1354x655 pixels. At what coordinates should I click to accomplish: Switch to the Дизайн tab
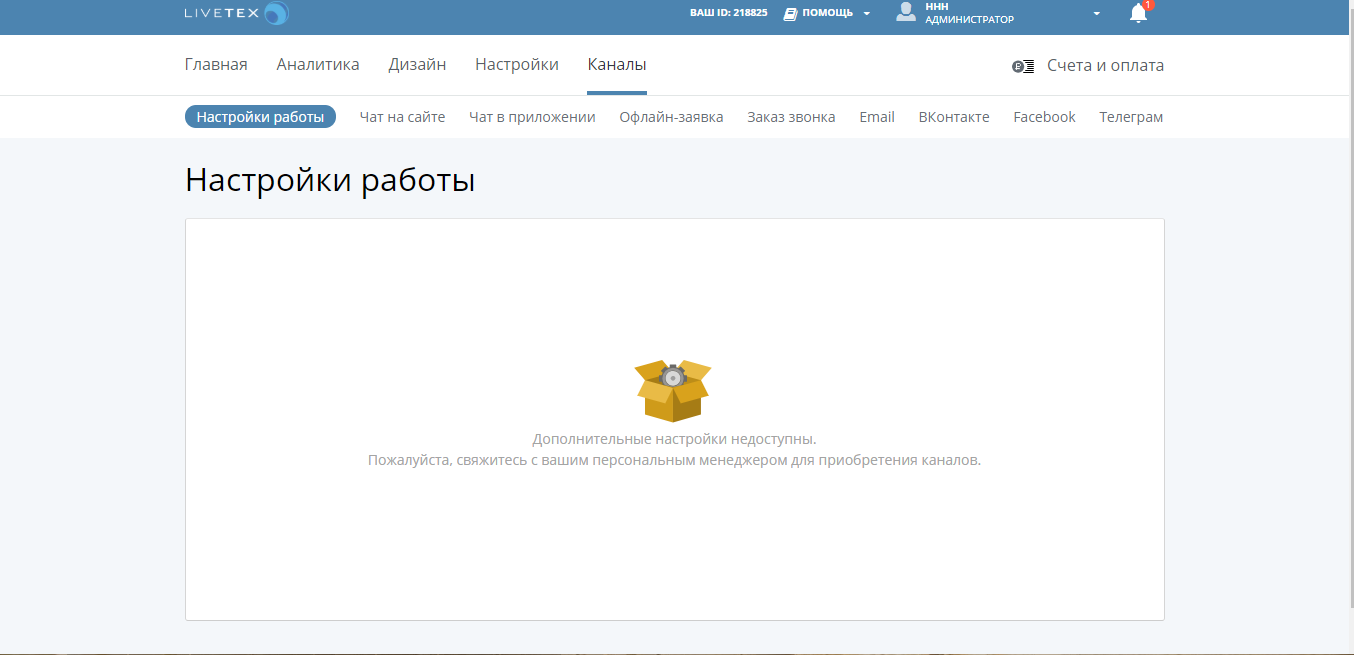(x=416, y=64)
